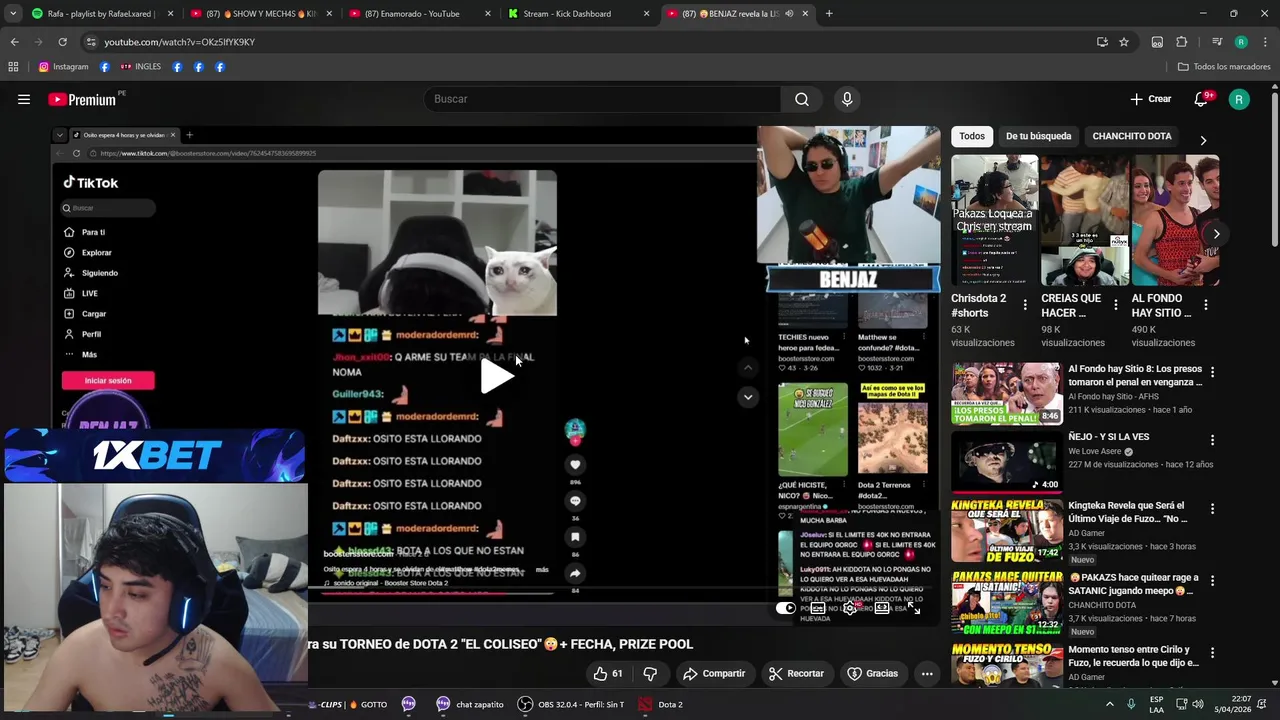Open the YouTube account avatar menu
1280x720 pixels.
[1239, 99]
